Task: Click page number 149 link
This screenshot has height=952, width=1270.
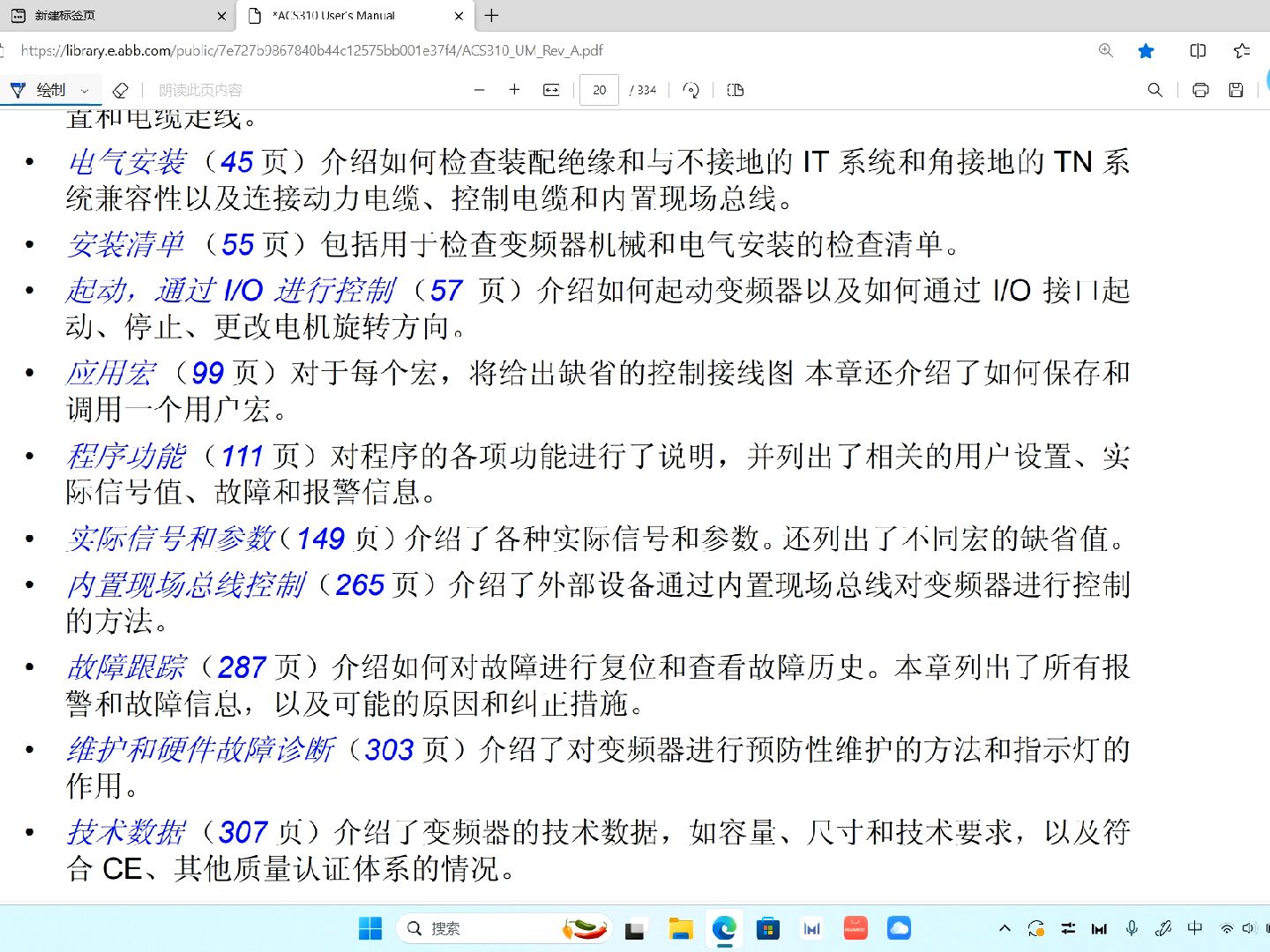Action: point(320,539)
